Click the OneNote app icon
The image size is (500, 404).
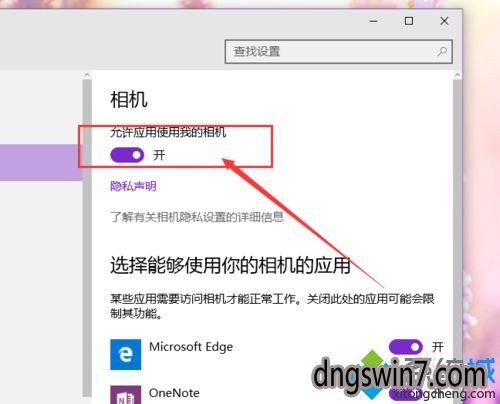point(126,395)
